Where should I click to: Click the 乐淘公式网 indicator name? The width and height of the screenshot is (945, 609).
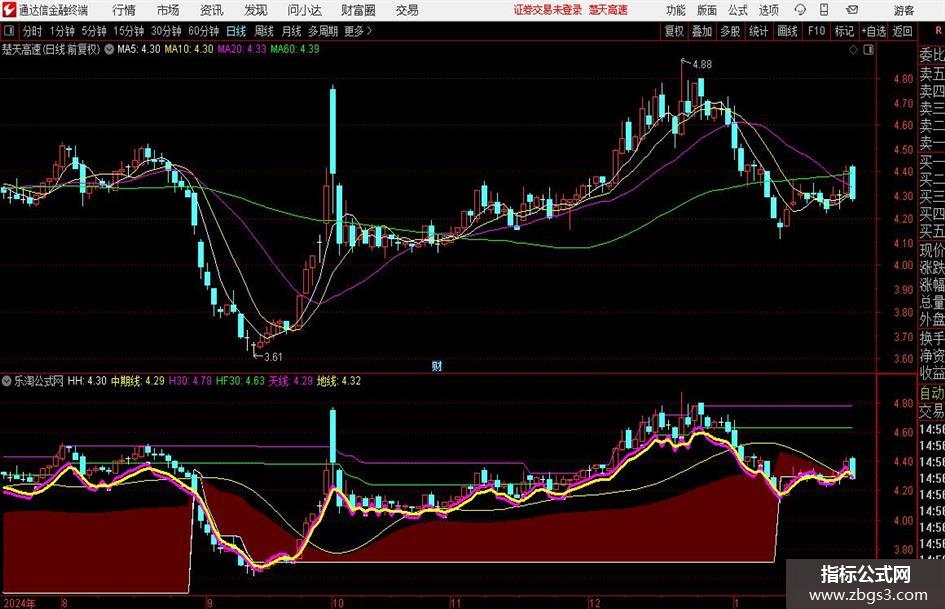pyautogui.click(x=39, y=381)
